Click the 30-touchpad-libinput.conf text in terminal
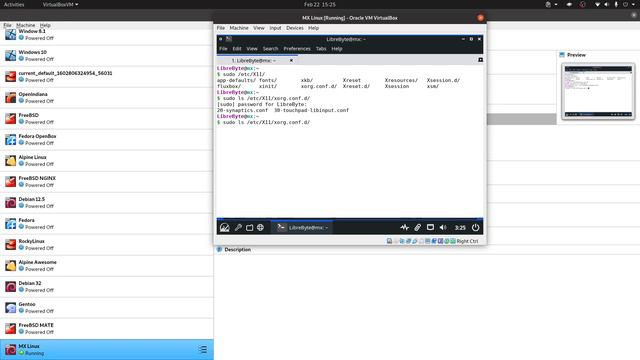Screen dimensions: 640x360 click(x=311, y=110)
